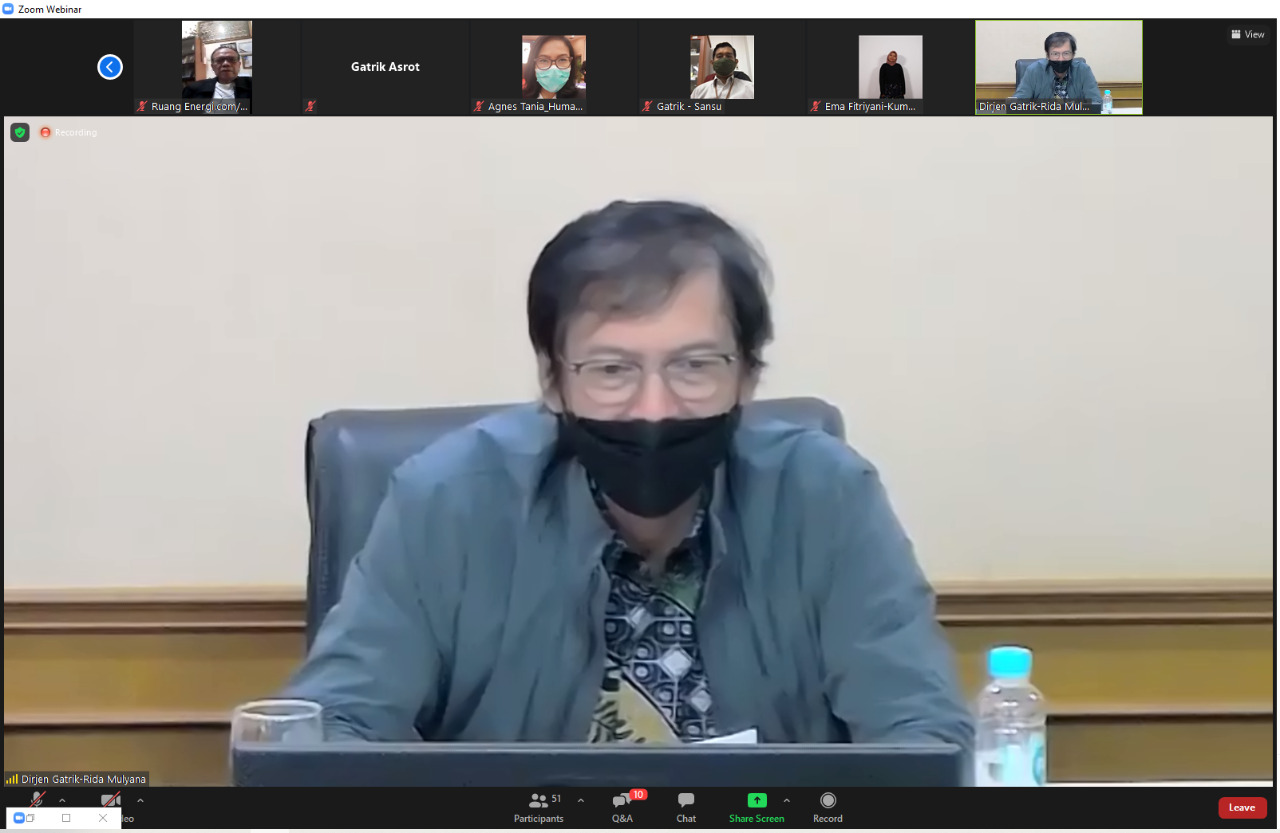Start your video
The image size is (1280, 833).
[x=109, y=799]
